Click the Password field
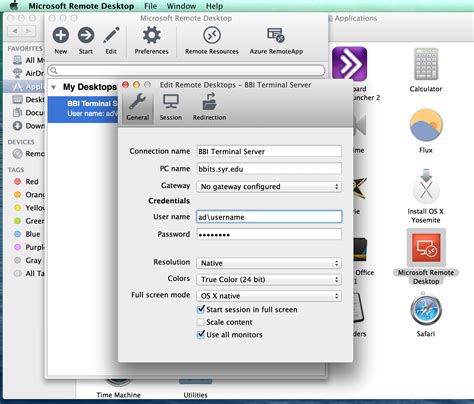Screen dimensions: 474x404 (x=269, y=234)
